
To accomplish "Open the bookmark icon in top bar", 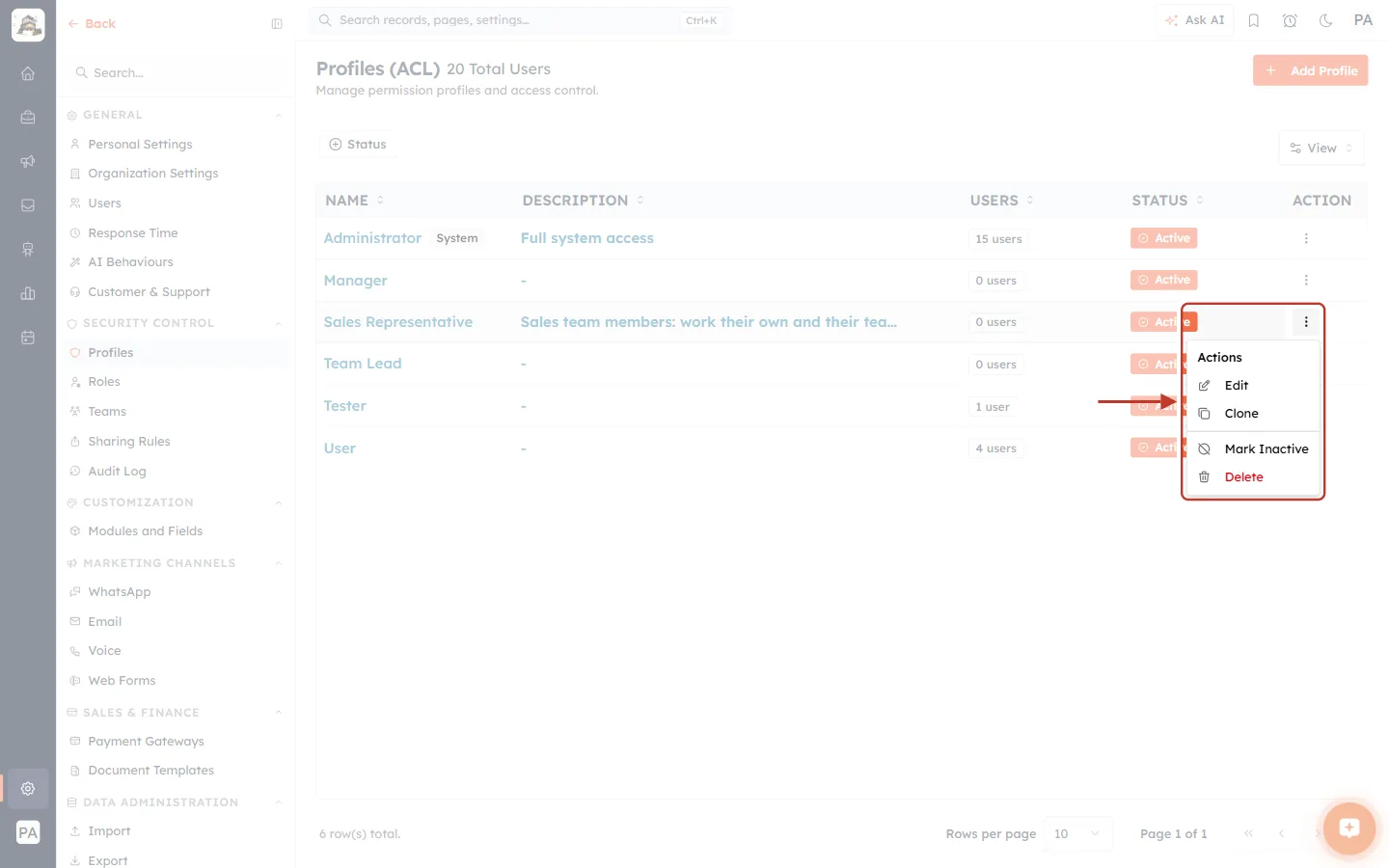I will tap(1254, 20).
